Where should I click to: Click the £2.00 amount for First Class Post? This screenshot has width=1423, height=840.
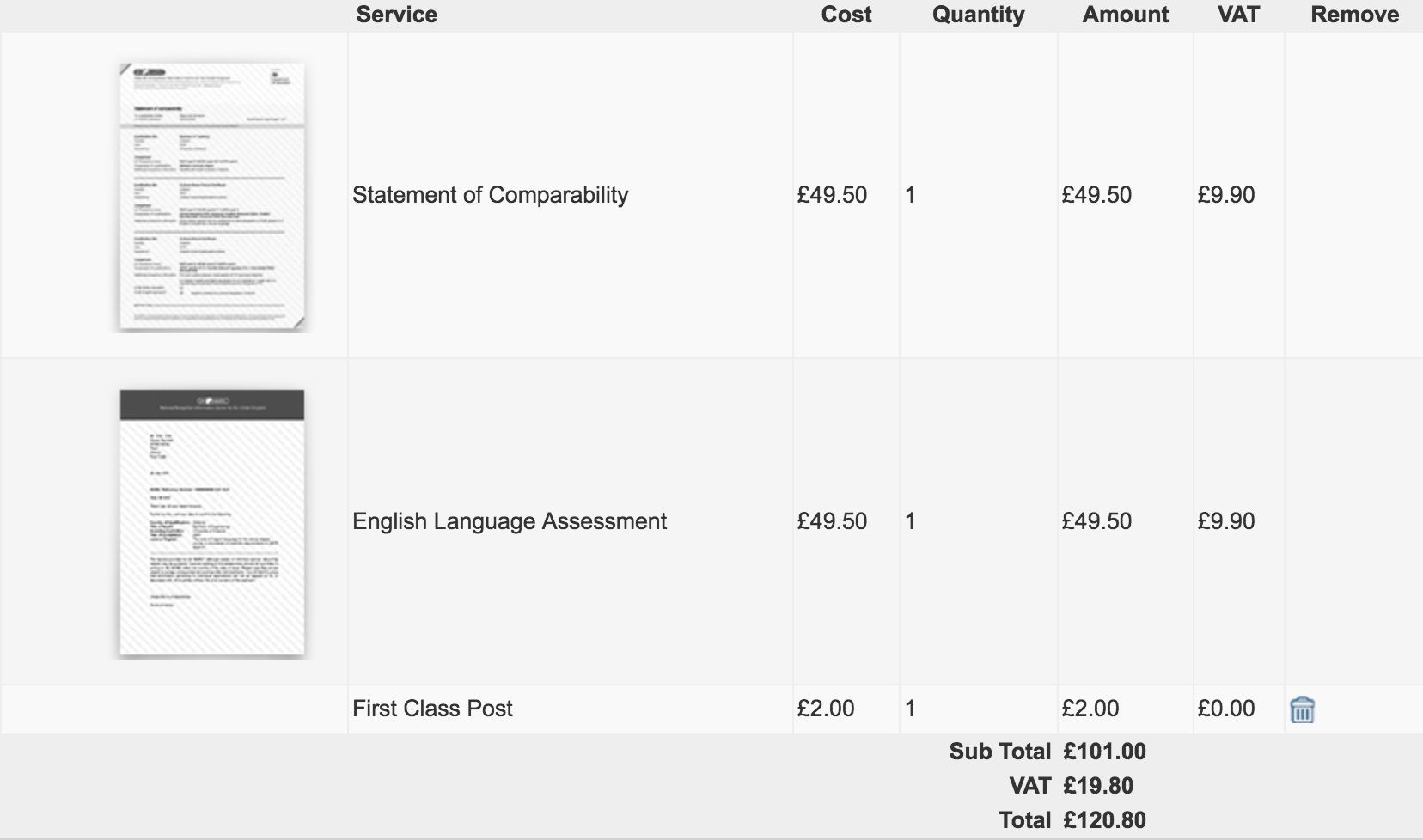click(1090, 709)
